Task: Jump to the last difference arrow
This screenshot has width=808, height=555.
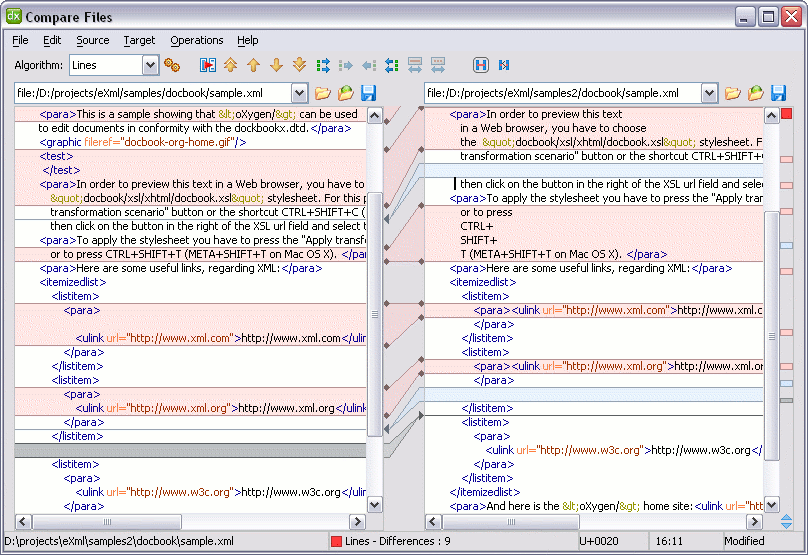Action: click(x=299, y=65)
